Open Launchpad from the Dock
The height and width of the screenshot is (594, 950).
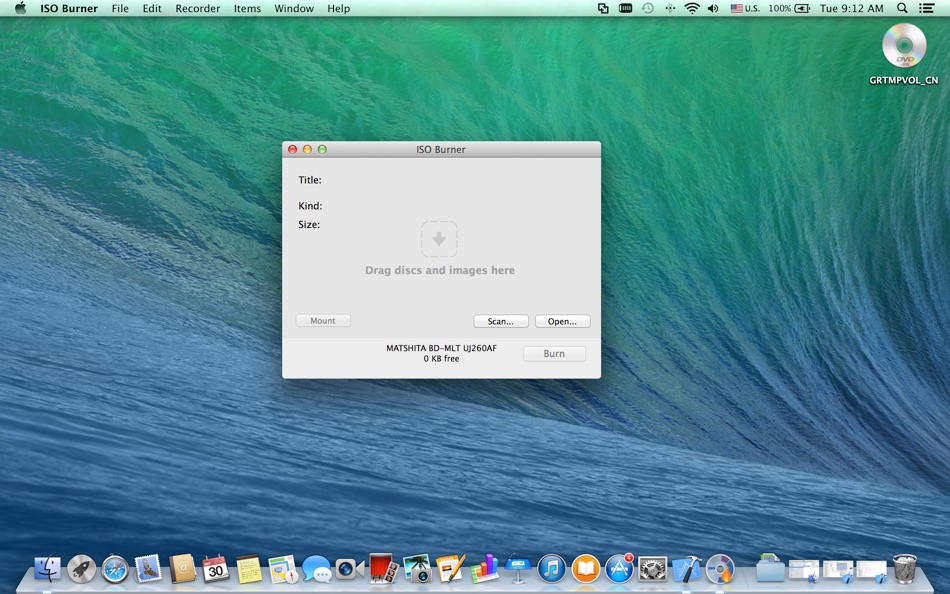81,569
